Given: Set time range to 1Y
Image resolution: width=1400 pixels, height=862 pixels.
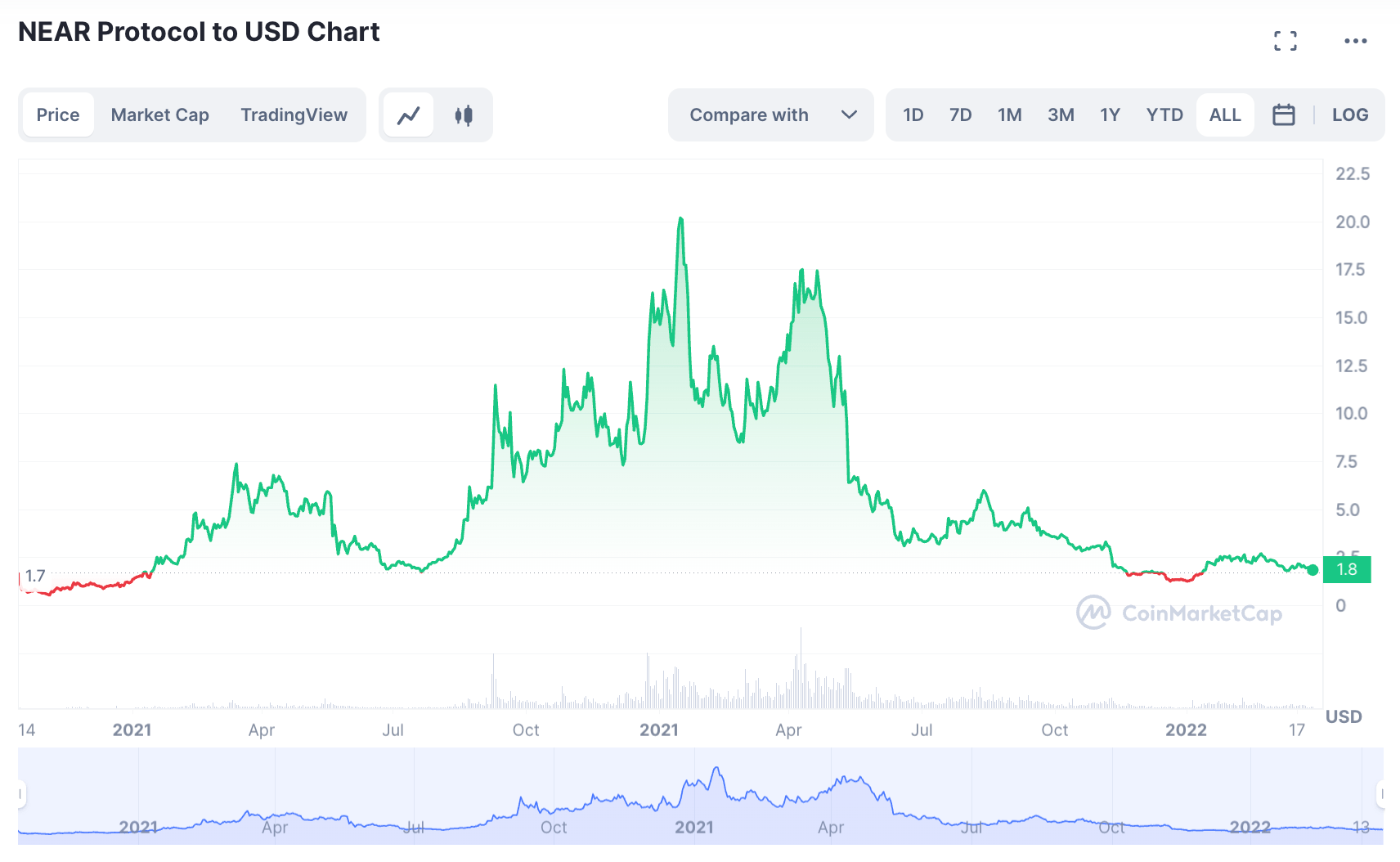Looking at the screenshot, I should pos(1110,115).
